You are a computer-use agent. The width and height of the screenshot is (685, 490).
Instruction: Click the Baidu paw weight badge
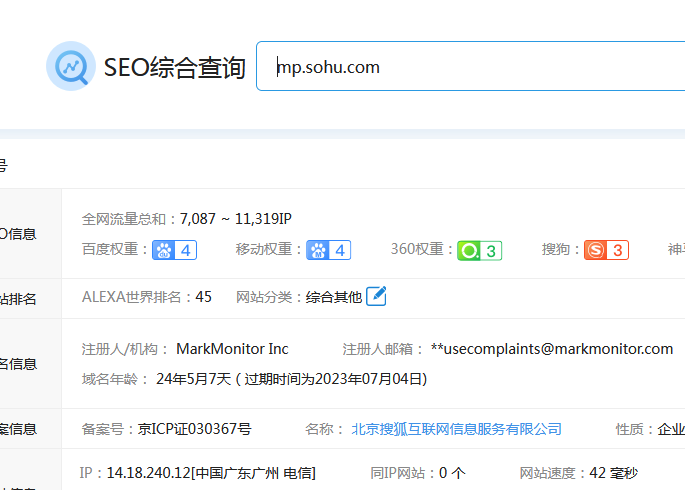click(x=174, y=250)
